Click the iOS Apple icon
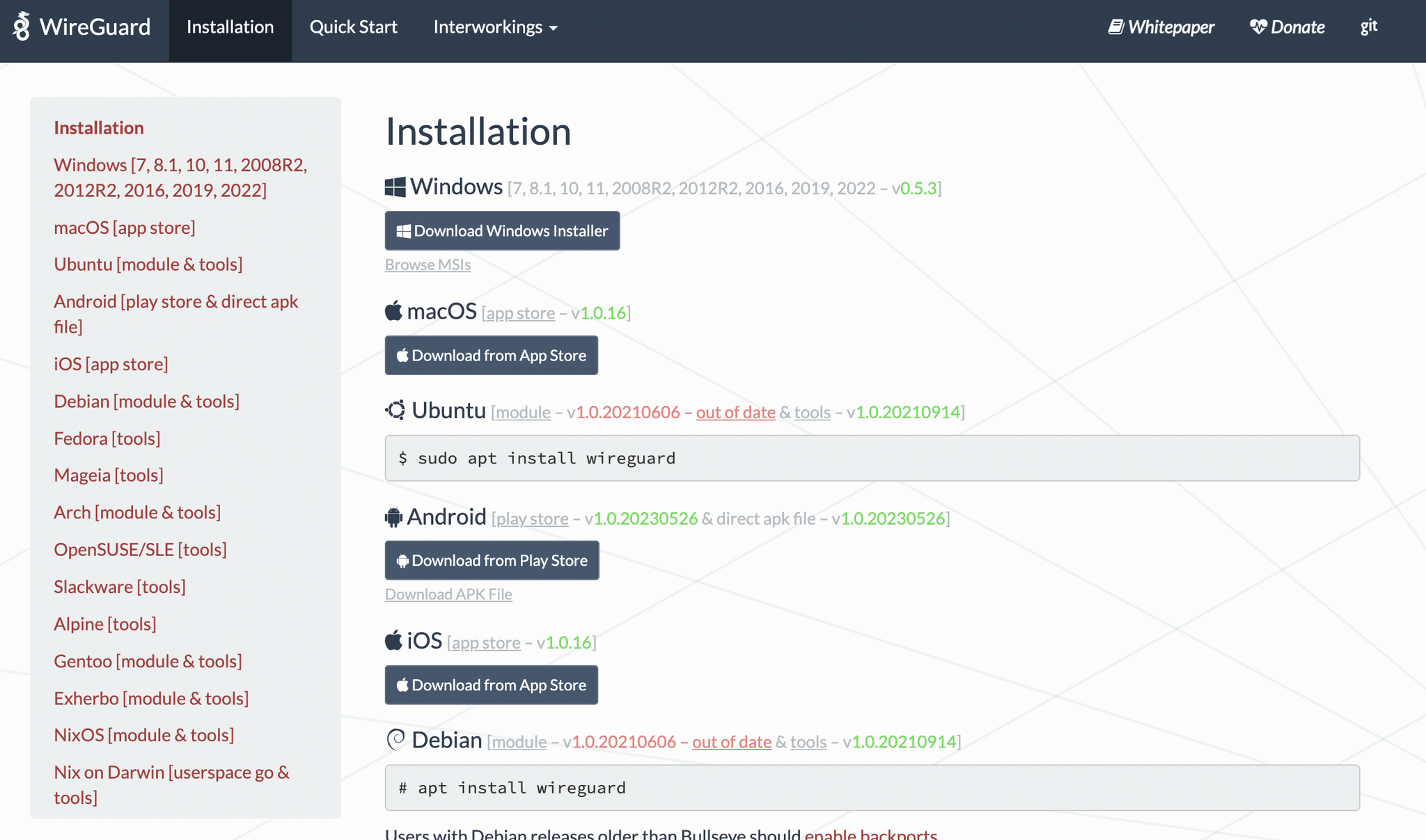This screenshot has width=1426, height=840. point(393,641)
